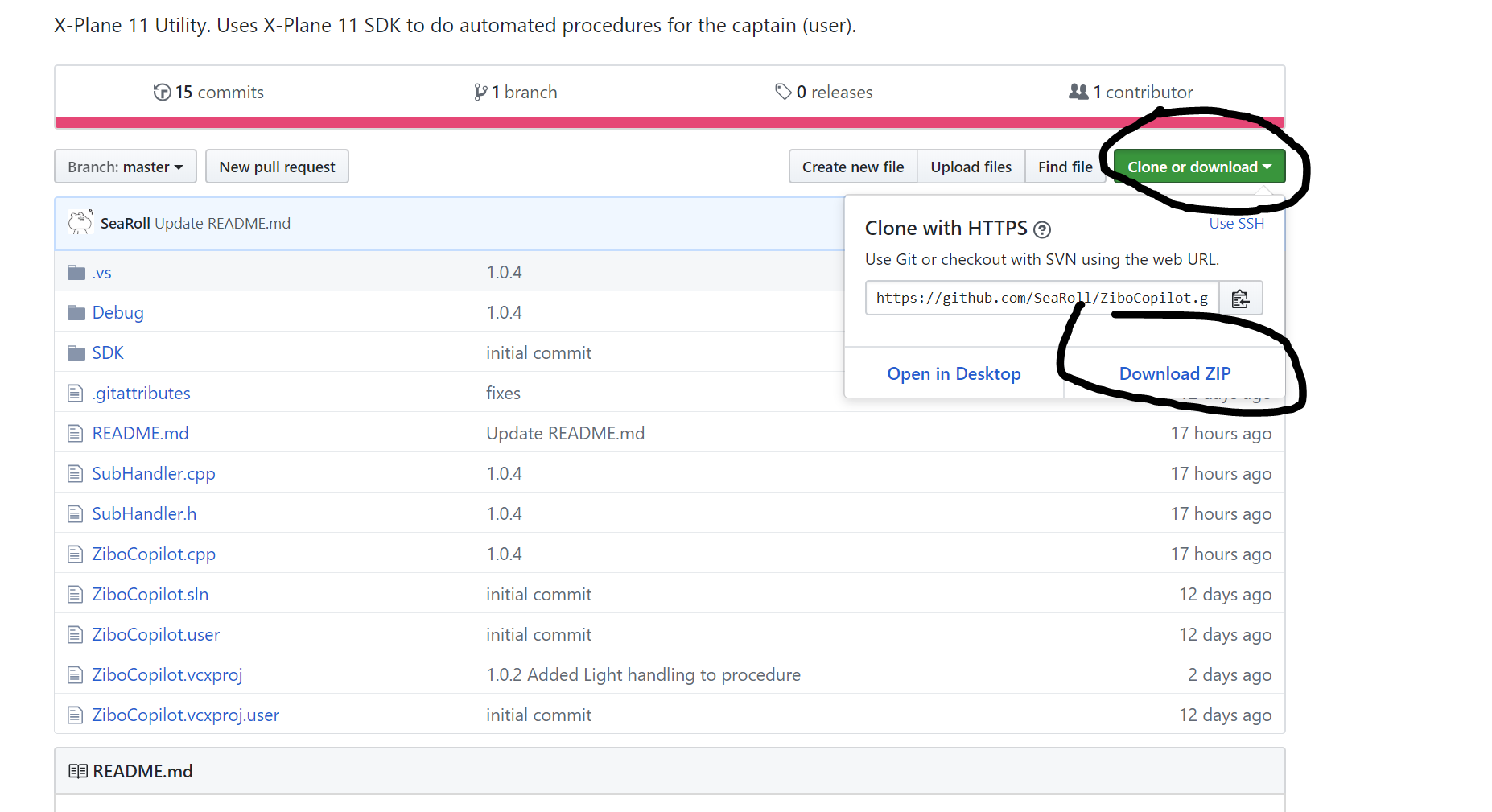Image resolution: width=1492 pixels, height=812 pixels.
Task: Open SubHandler.h file link
Action: 144,513
